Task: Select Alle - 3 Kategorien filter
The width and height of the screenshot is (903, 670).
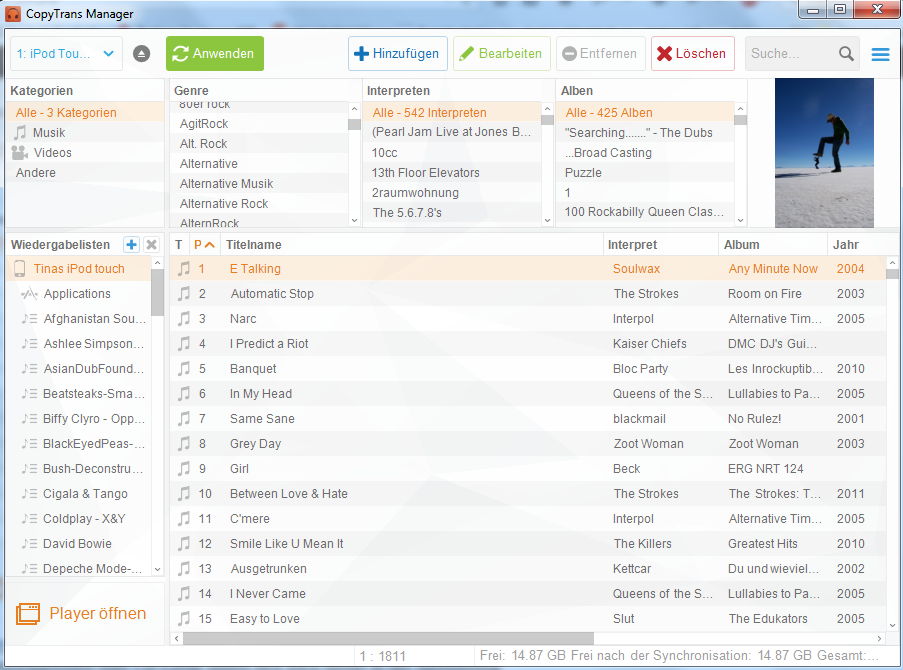Action: click(x=85, y=113)
